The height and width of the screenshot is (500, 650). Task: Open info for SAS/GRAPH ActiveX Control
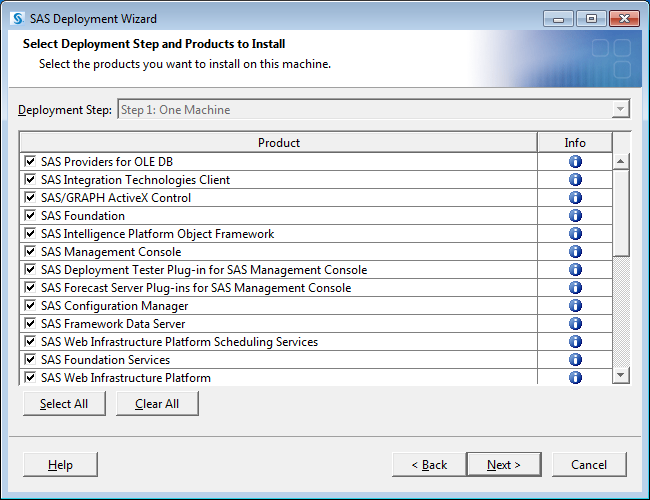[x=575, y=197]
